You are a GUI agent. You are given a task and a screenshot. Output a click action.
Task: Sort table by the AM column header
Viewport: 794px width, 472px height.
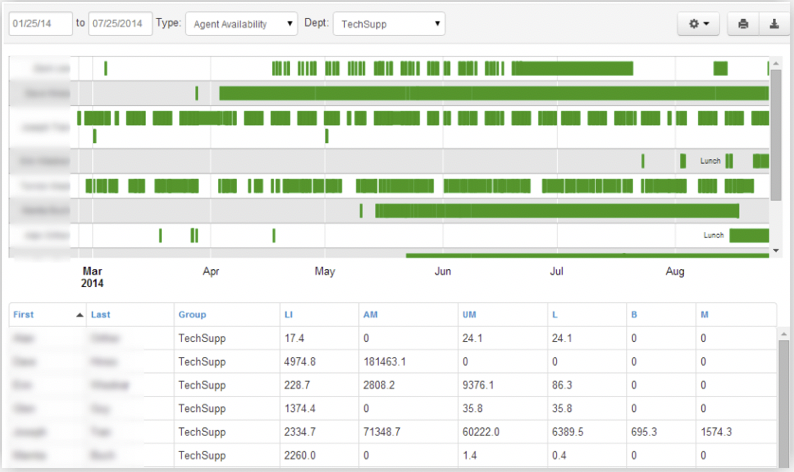coord(370,314)
